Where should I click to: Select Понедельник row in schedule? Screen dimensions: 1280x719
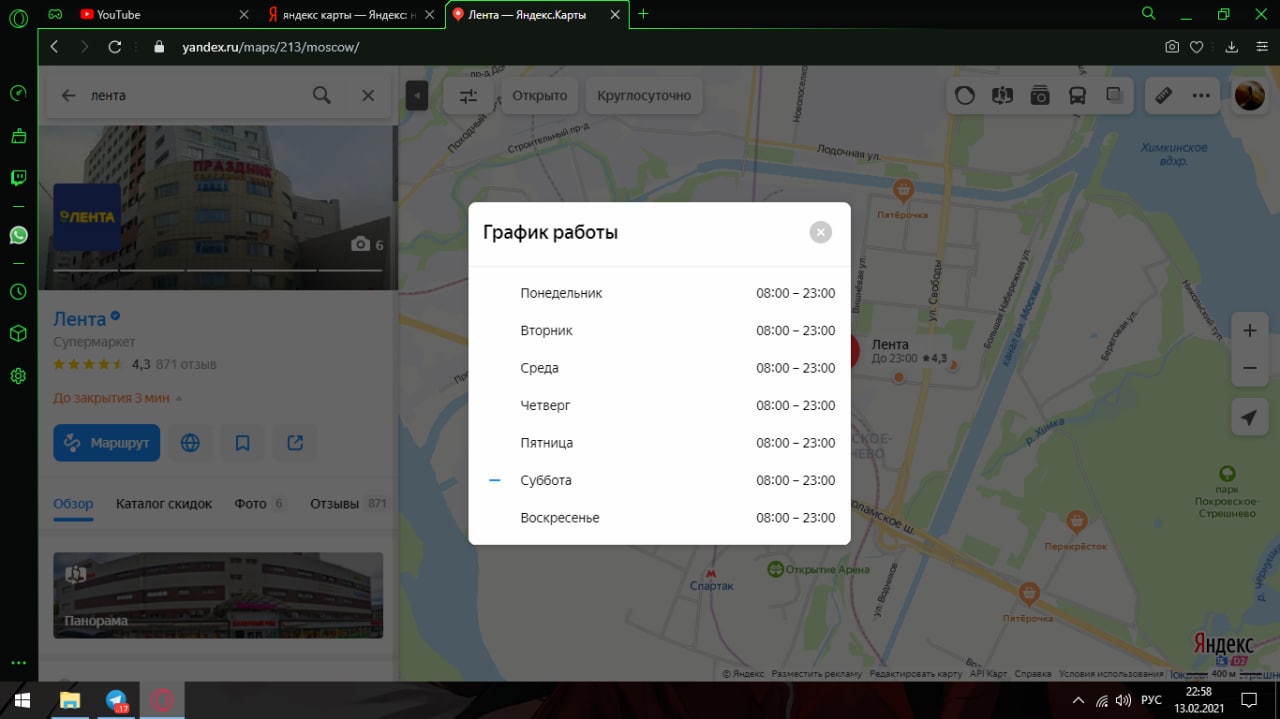pyautogui.click(x=660, y=293)
